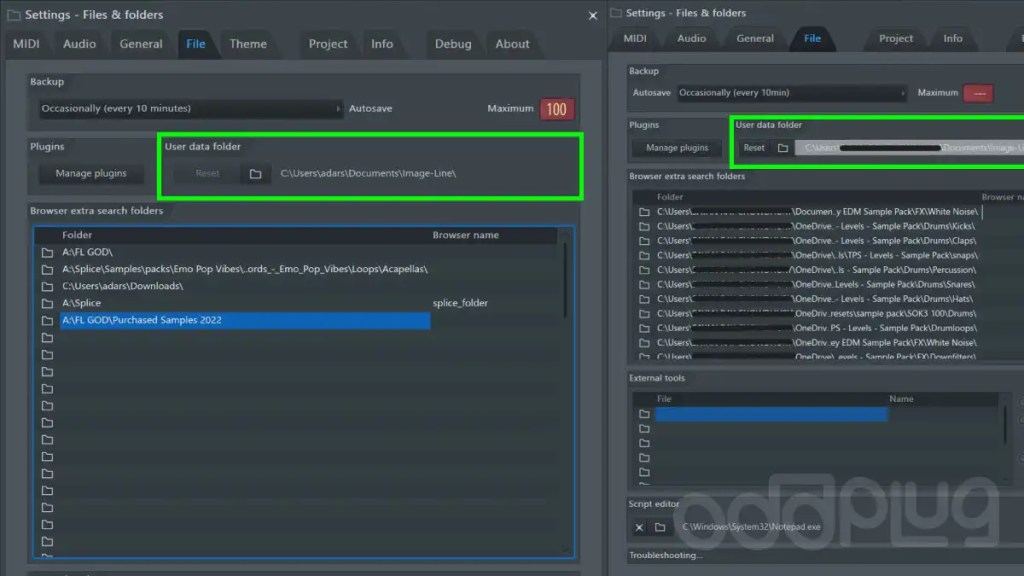Click the splice_folder browser name cell
This screenshot has height=576, width=1024.
[x=460, y=303]
